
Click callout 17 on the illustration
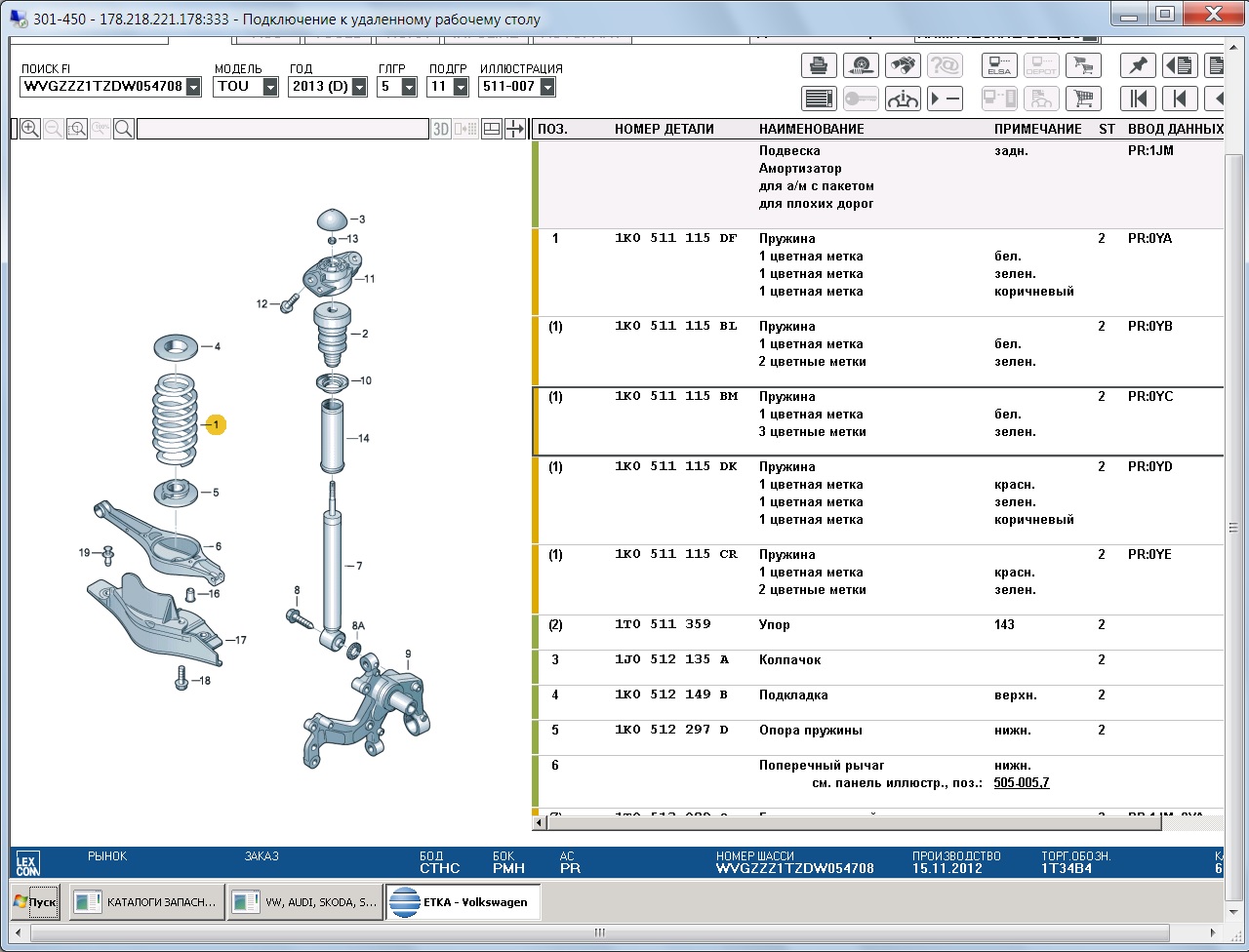click(240, 641)
